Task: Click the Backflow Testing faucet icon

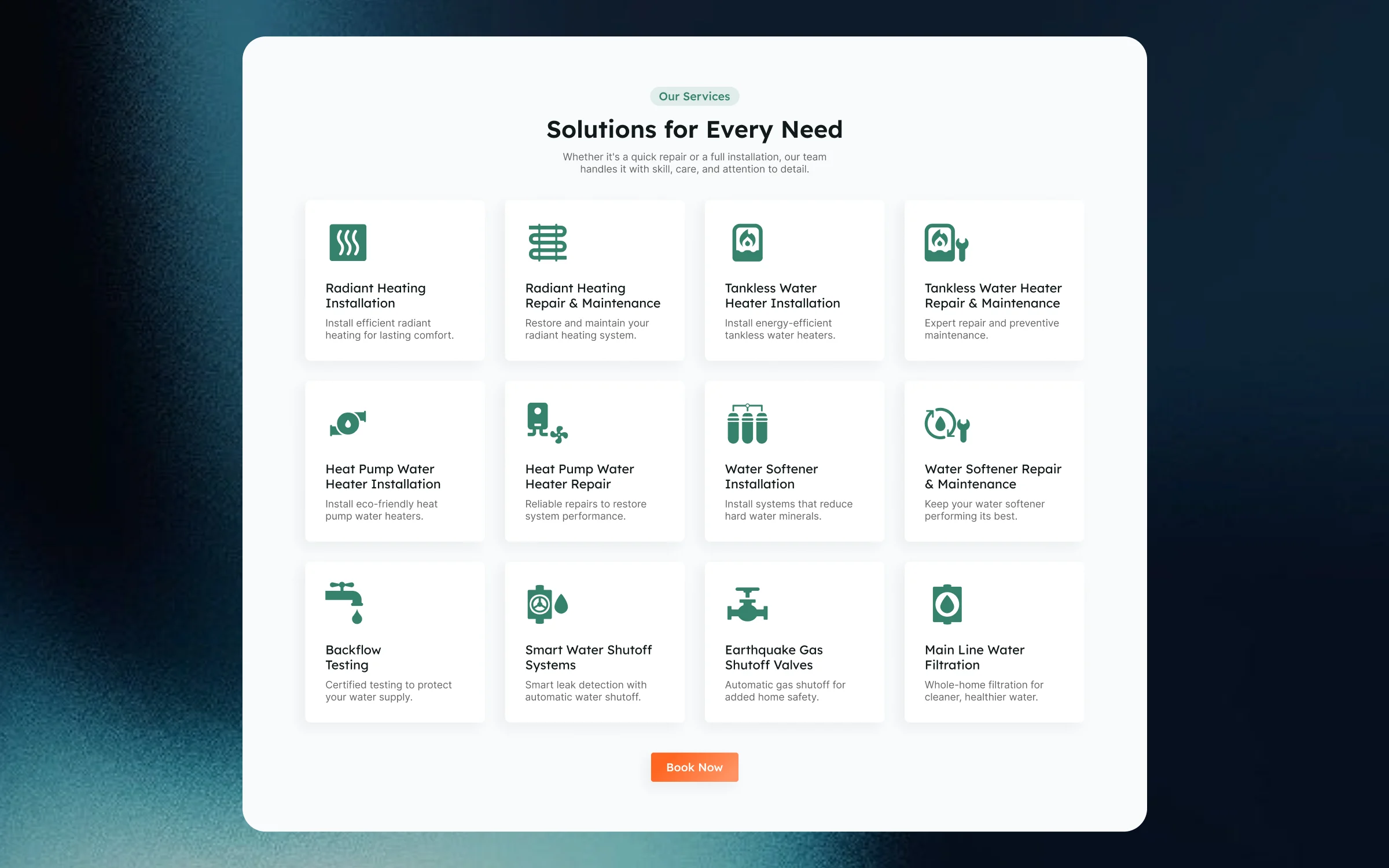Action: click(x=344, y=603)
